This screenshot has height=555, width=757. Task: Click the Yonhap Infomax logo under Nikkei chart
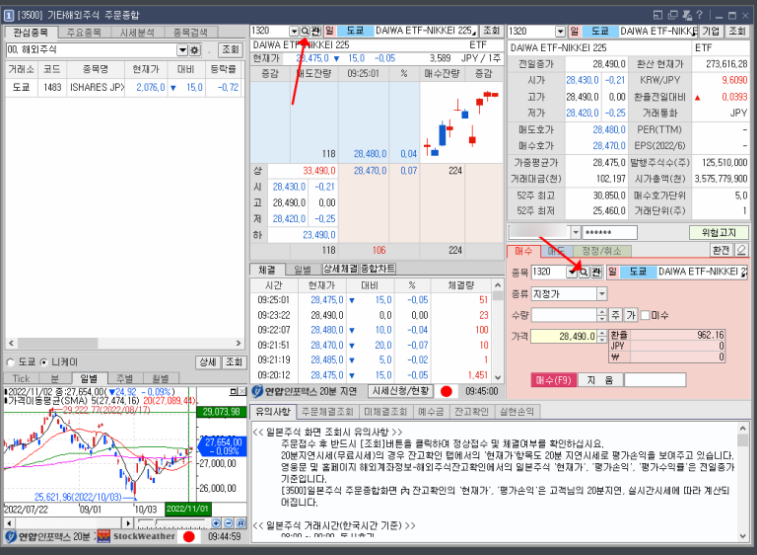coord(11,536)
